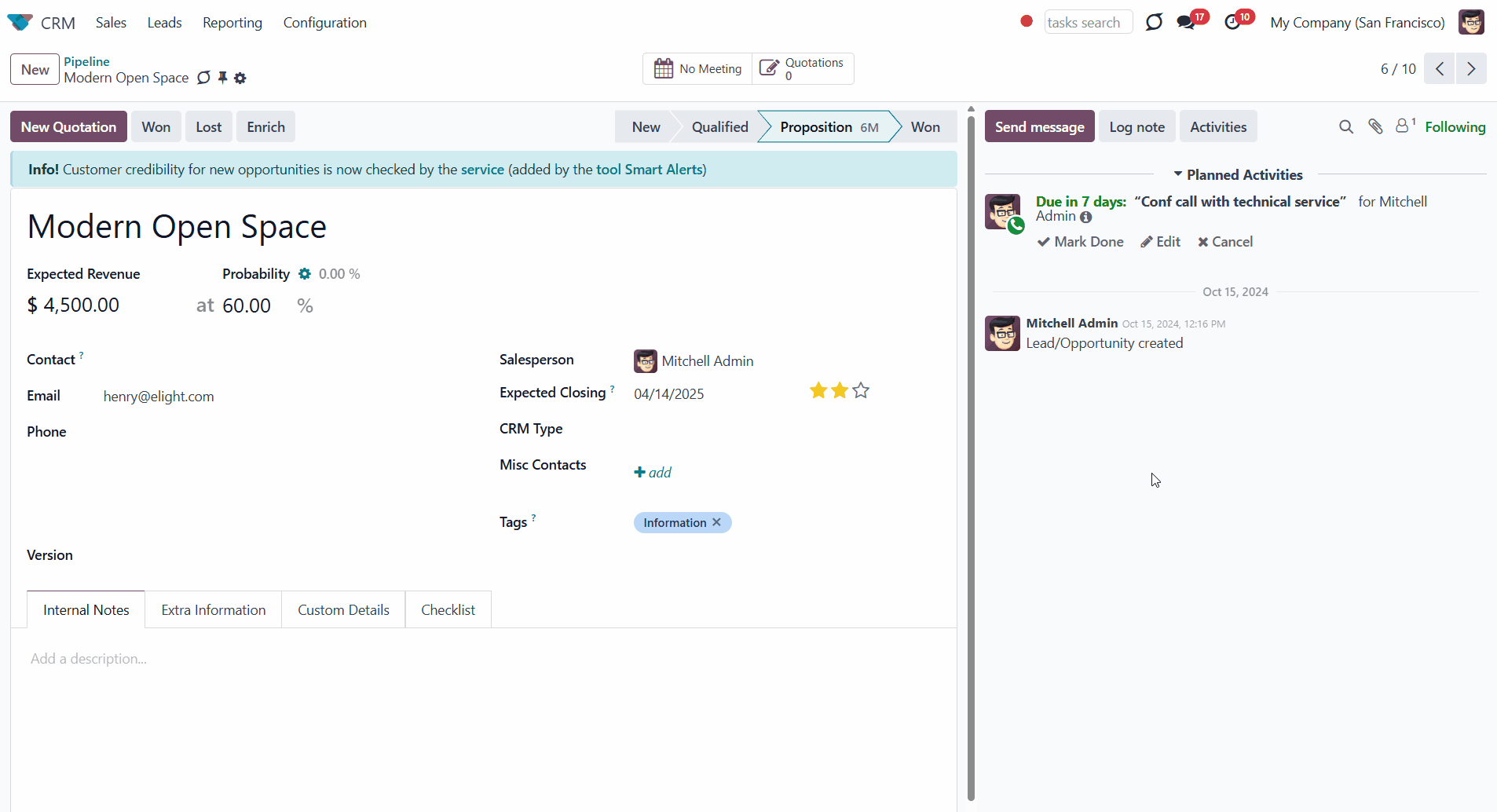This screenshot has height=812, width=1497.
Task: Open the conversations chat bubble icon
Action: (1186, 23)
